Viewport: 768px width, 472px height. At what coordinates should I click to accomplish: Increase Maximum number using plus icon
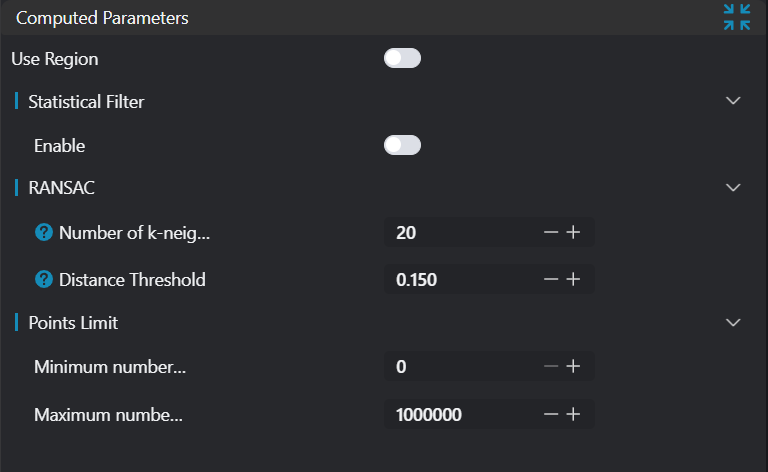(573, 414)
